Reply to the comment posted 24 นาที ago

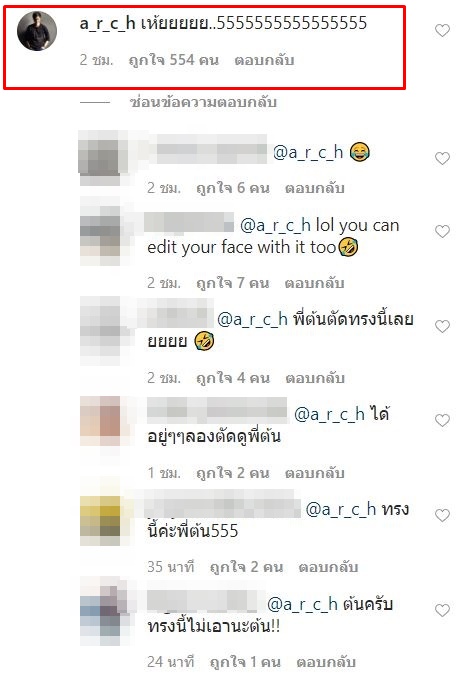(x=326, y=662)
